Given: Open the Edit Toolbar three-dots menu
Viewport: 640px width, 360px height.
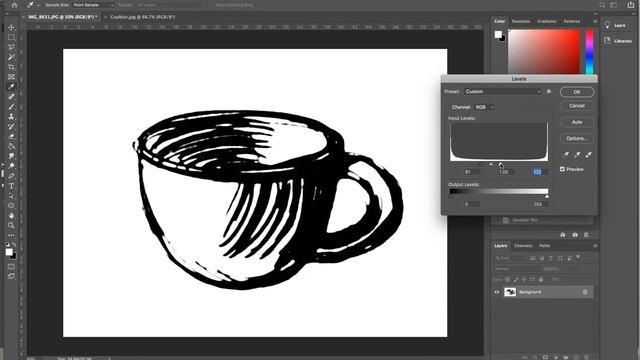Looking at the screenshot, I should point(11,235).
